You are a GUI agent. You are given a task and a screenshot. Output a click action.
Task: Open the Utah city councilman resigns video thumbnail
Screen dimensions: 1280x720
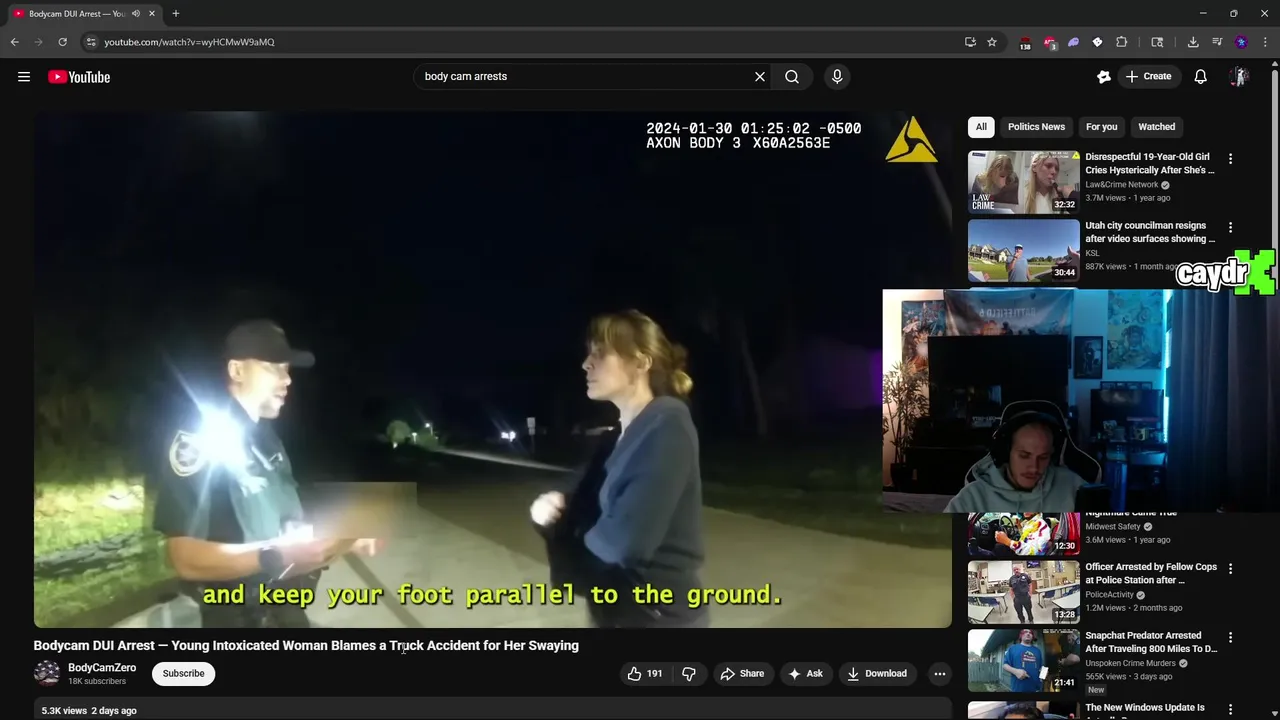click(1024, 251)
